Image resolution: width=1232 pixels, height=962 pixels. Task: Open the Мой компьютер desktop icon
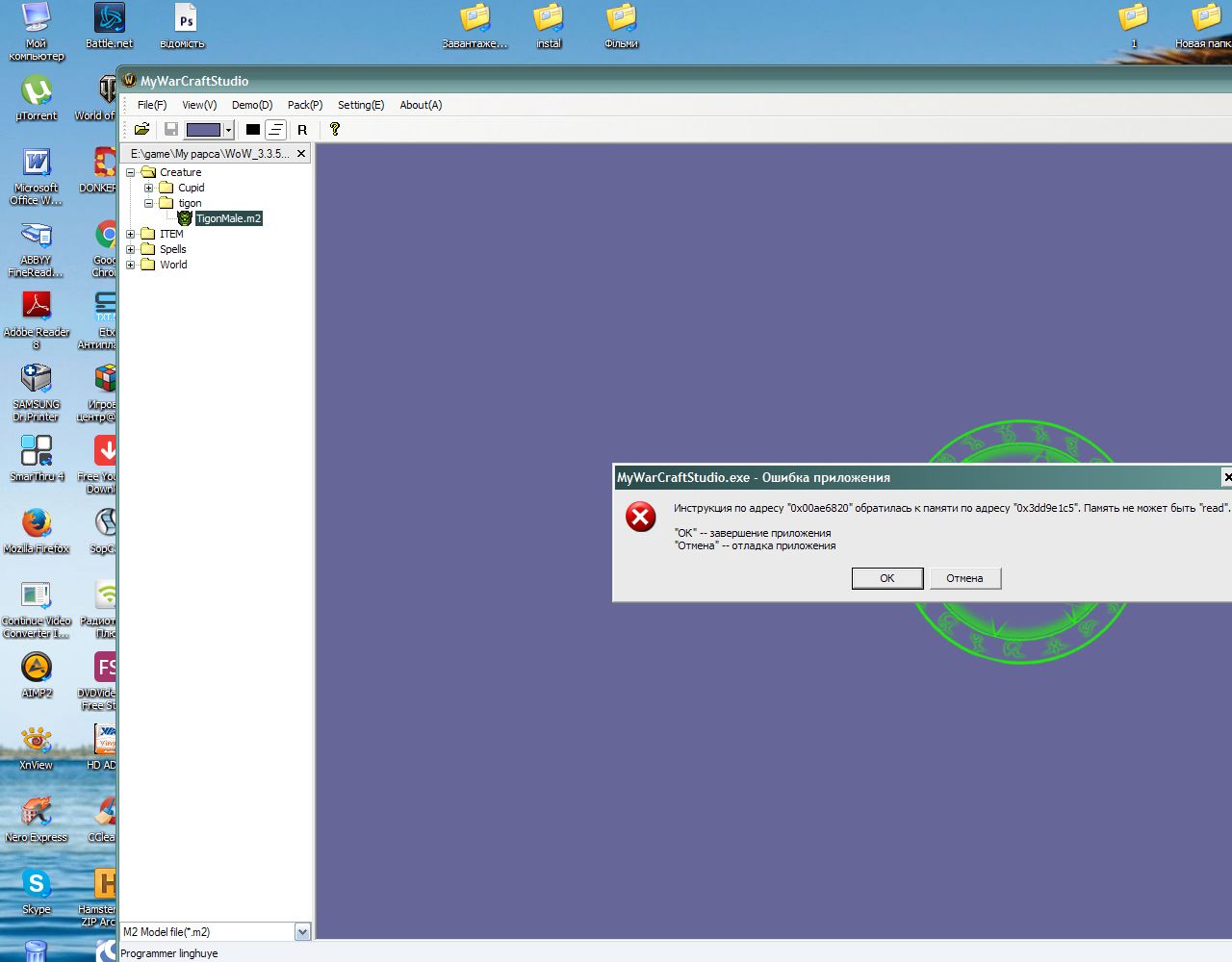tap(37, 32)
